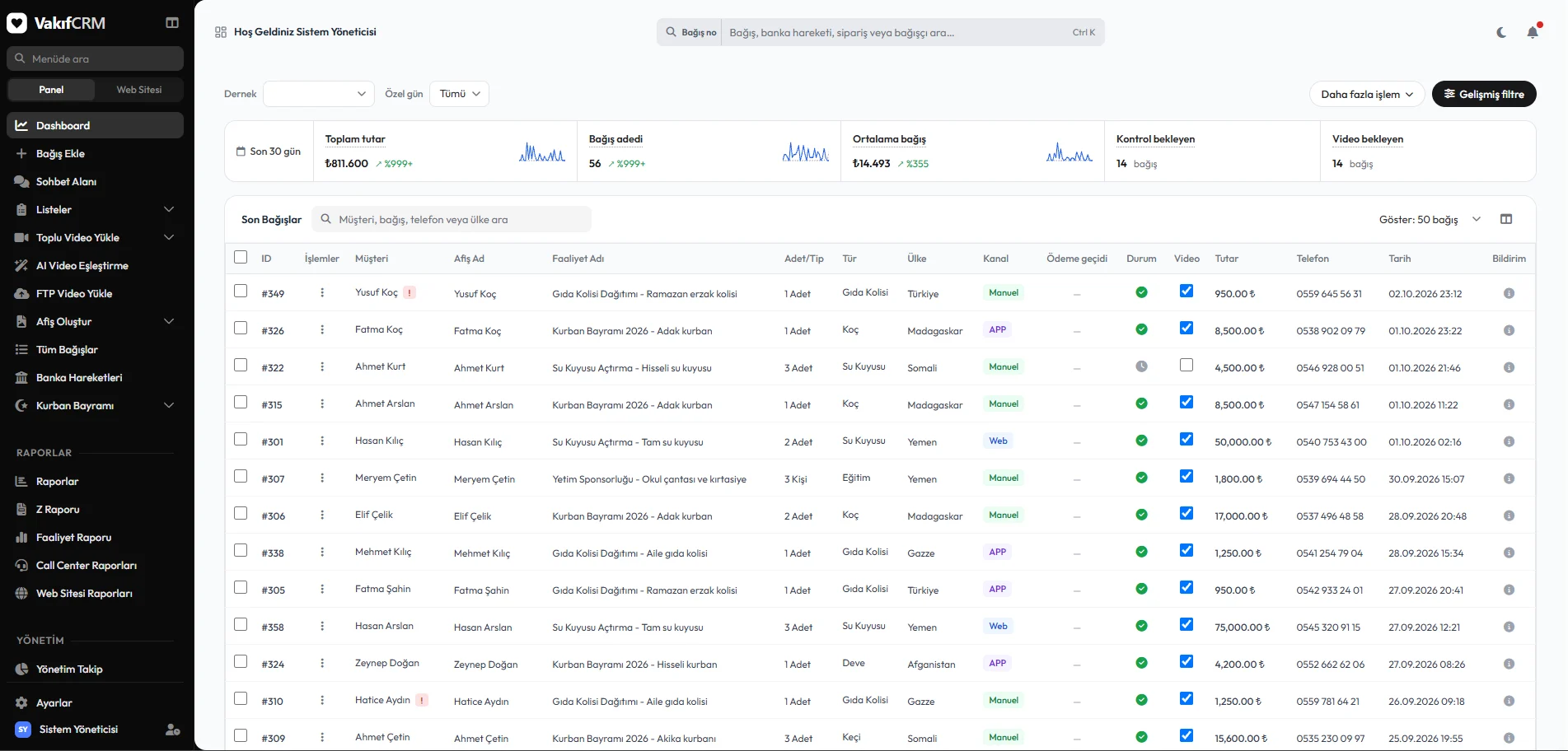Click Bağış no search scope selector
The width and height of the screenshot is (1568, 751).
pos(690,33)
